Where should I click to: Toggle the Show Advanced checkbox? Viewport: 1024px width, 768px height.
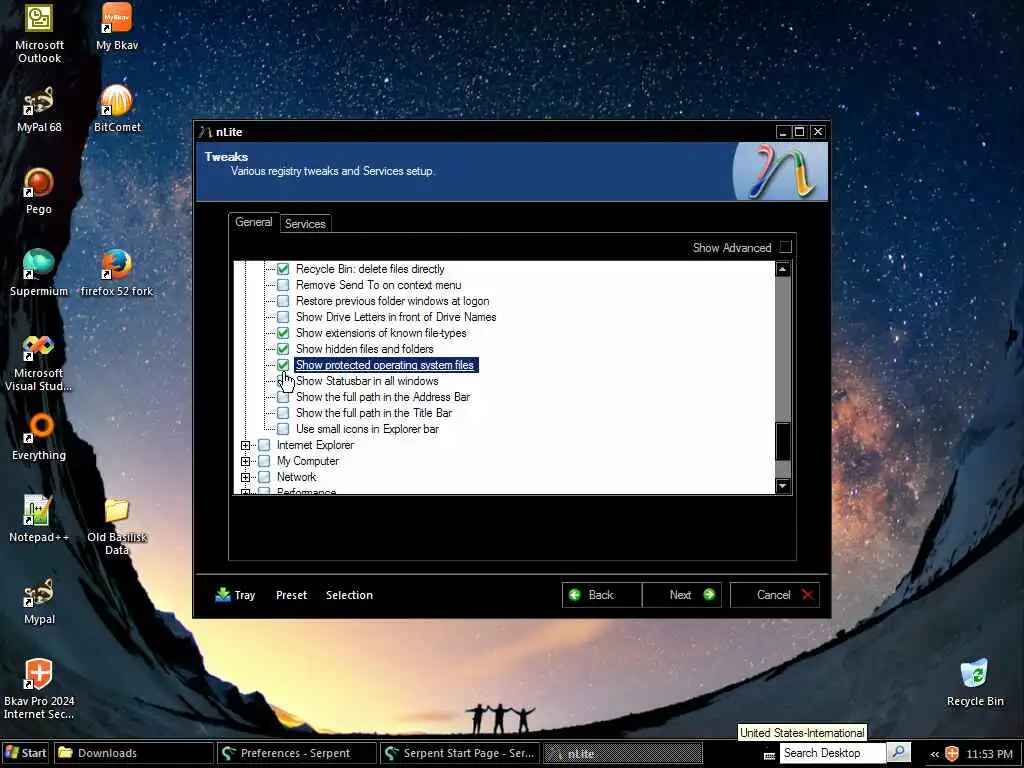[x=786, y=247]
